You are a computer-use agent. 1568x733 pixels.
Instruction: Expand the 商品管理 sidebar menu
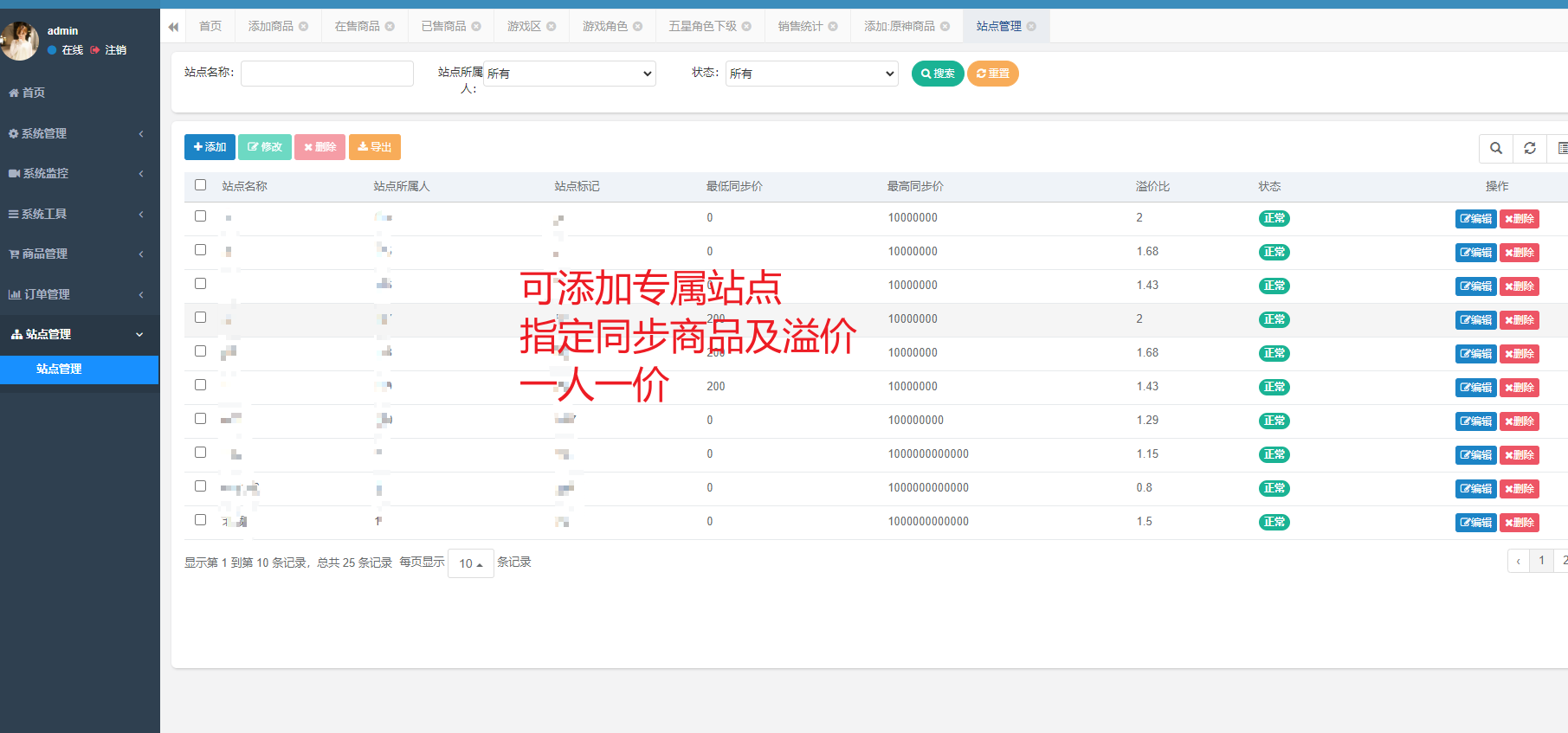pos(80,254)
